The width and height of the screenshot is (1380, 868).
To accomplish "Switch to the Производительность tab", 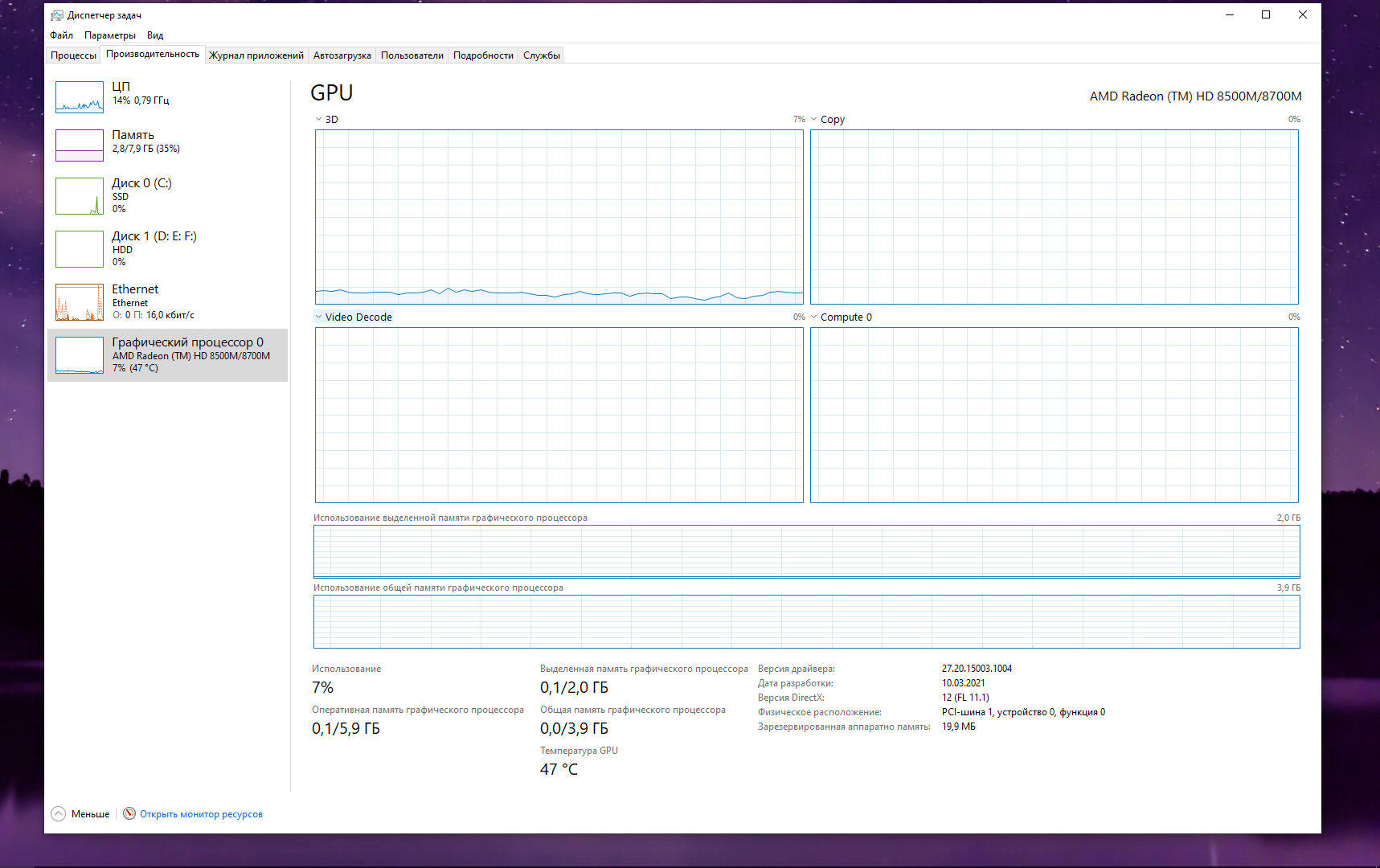I will (153, 54).
